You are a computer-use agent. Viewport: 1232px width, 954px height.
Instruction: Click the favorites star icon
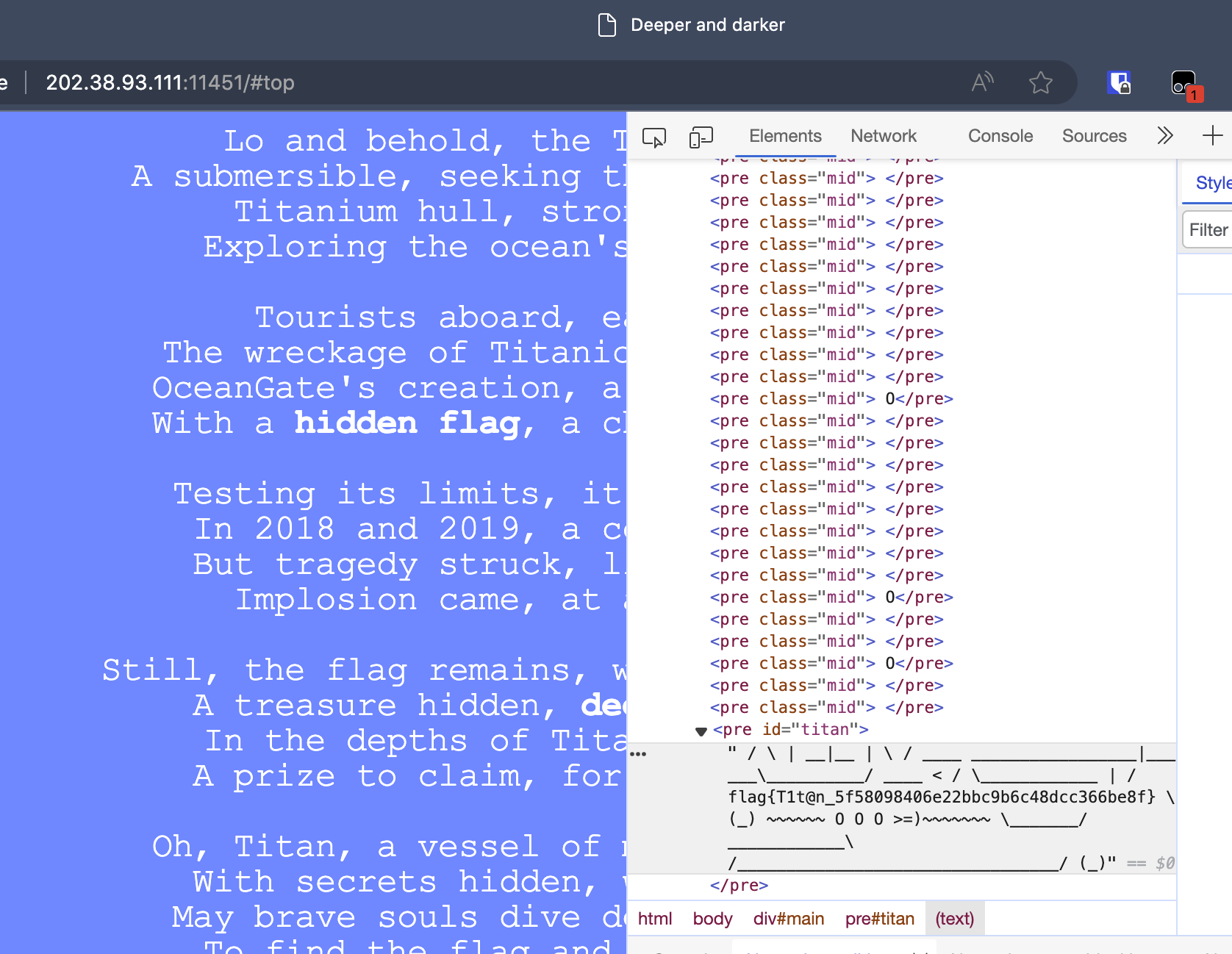pyautogui.click(x=1041, y=82)
